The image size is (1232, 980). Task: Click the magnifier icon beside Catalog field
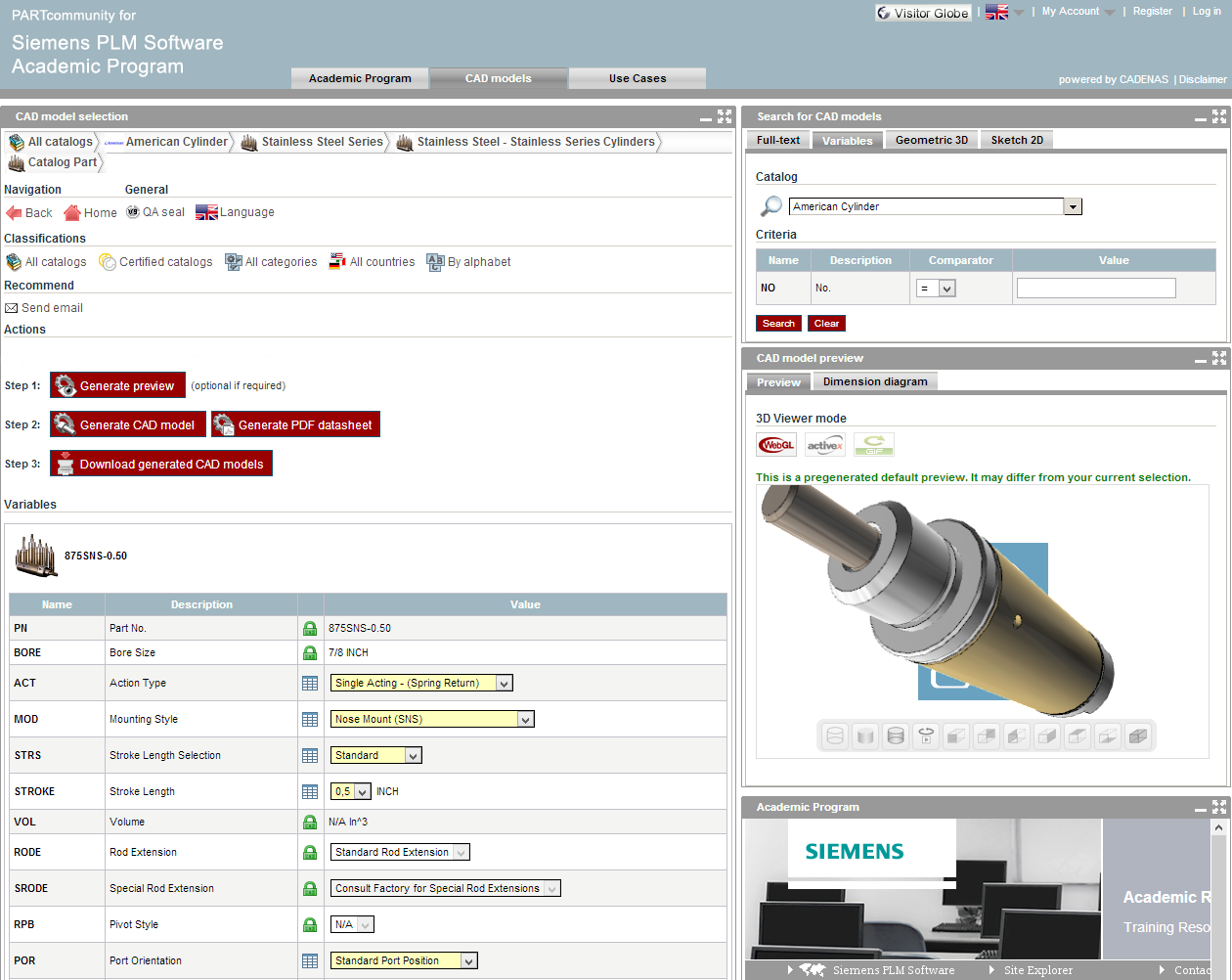pyautogui.click(x=770, y=206)
